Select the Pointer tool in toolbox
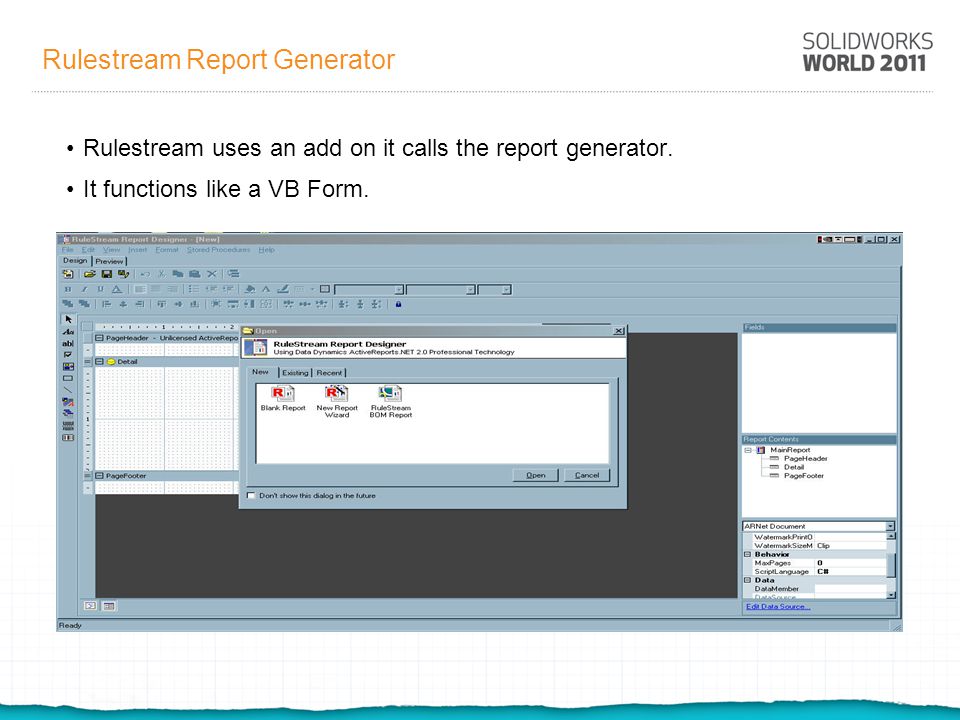960x720 pixels. [x=68, y=320]
